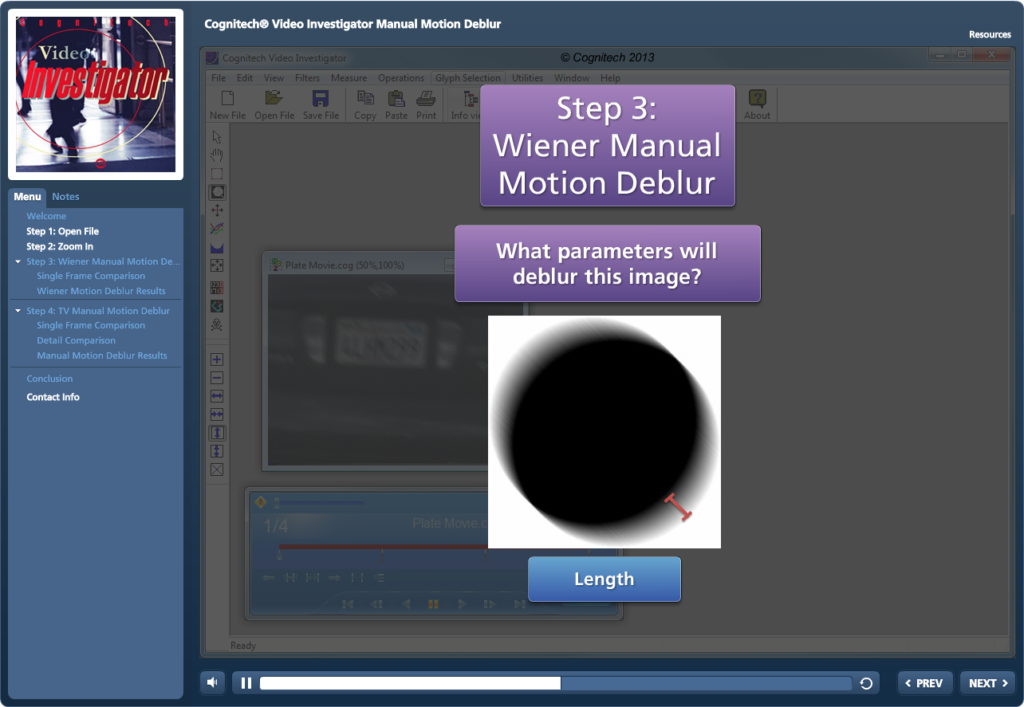Activate the rectangular selection tool
Screen dimensions: 1024x707
click(217, 173)
